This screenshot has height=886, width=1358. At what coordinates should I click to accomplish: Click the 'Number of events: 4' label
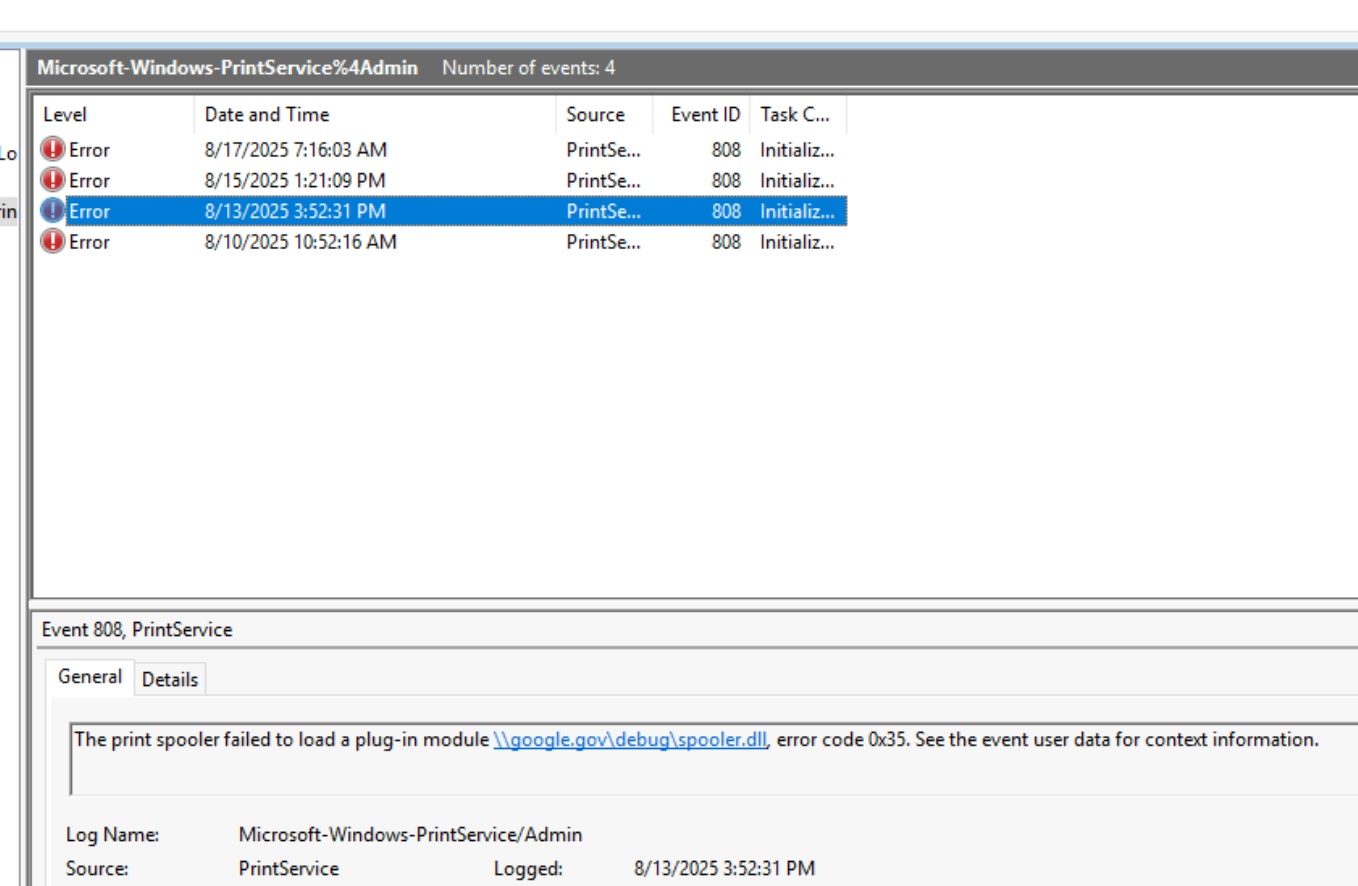[x=529, y=68]
